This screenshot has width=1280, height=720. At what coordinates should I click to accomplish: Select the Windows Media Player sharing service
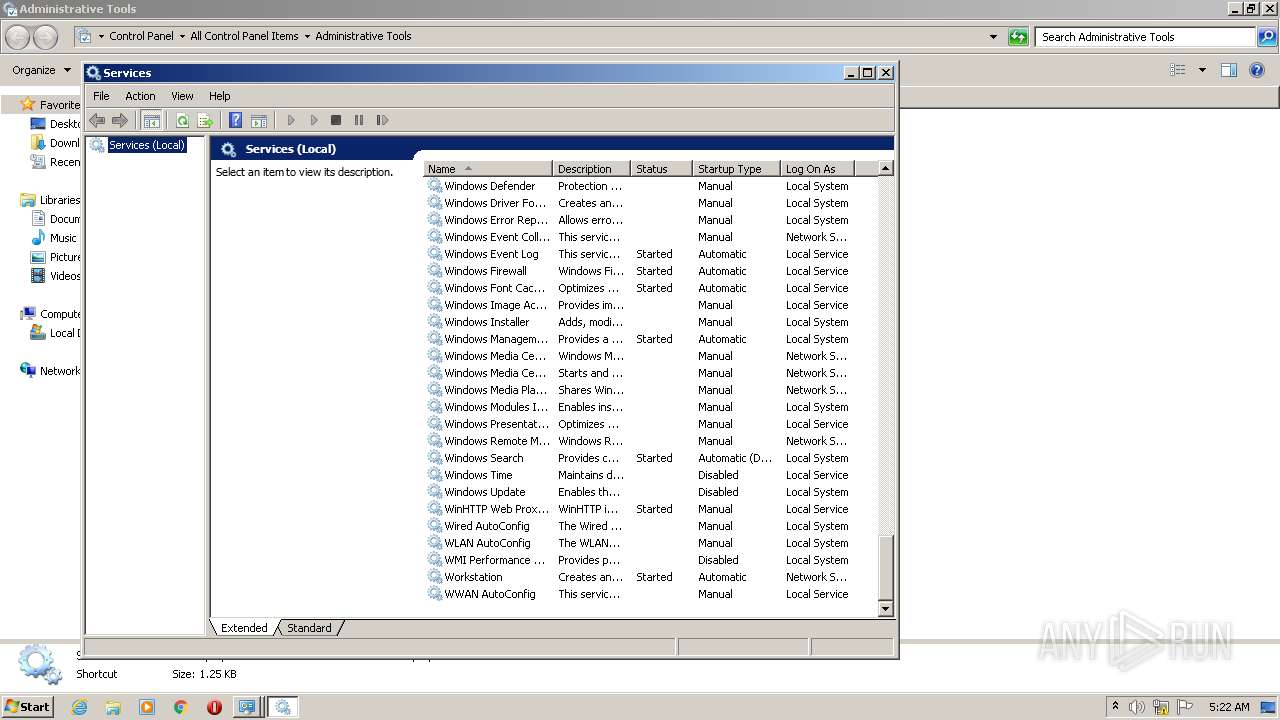(x=650, y=390)
